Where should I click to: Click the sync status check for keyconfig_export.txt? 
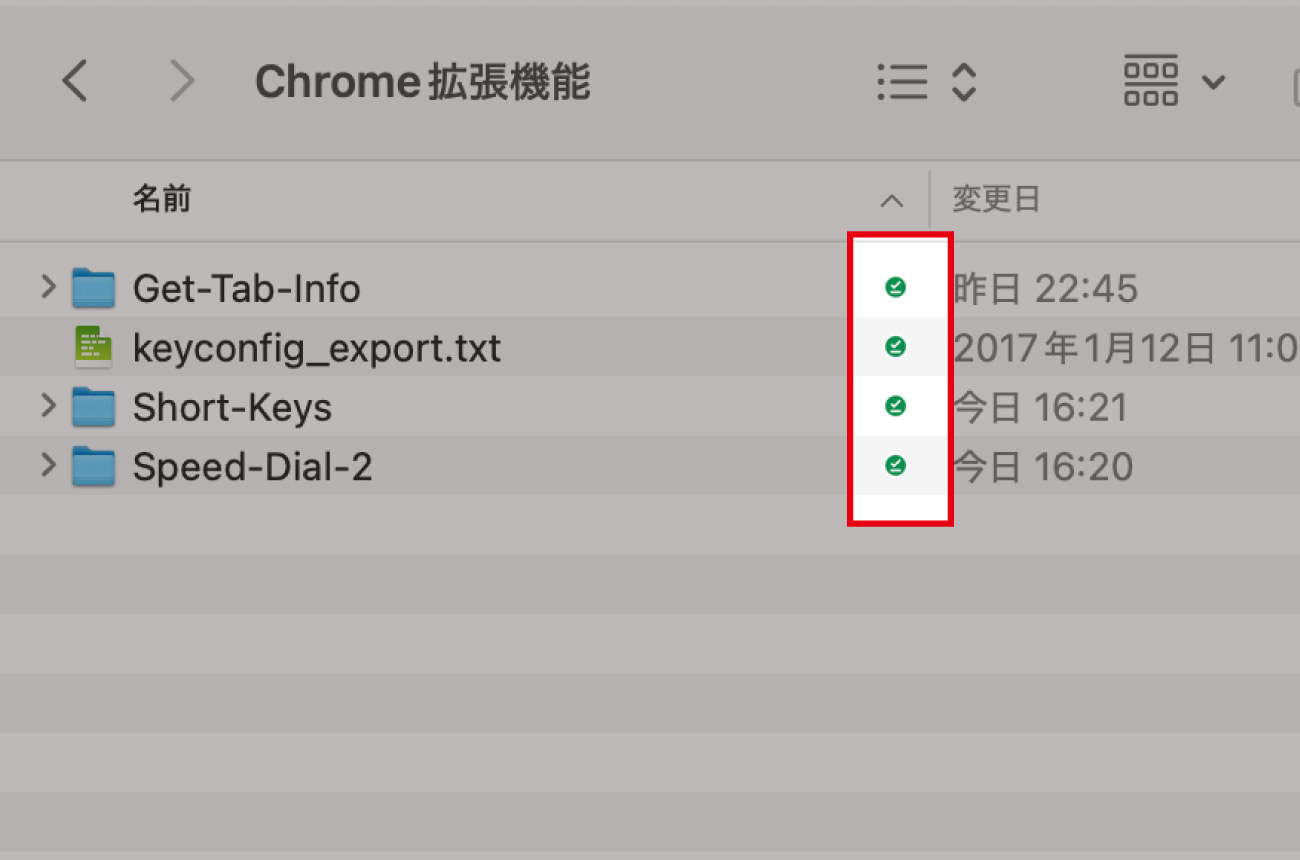(x=895, y=347)
